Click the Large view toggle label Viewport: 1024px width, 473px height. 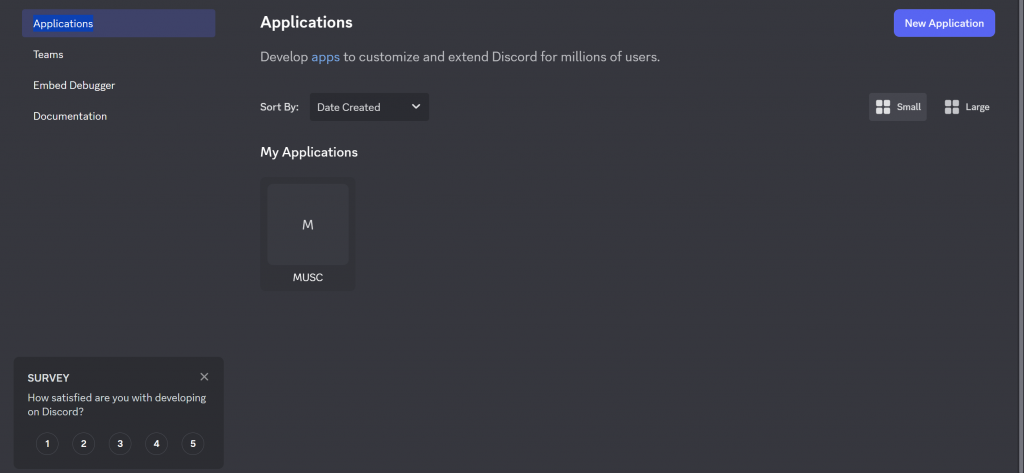[x=977, y=107]
